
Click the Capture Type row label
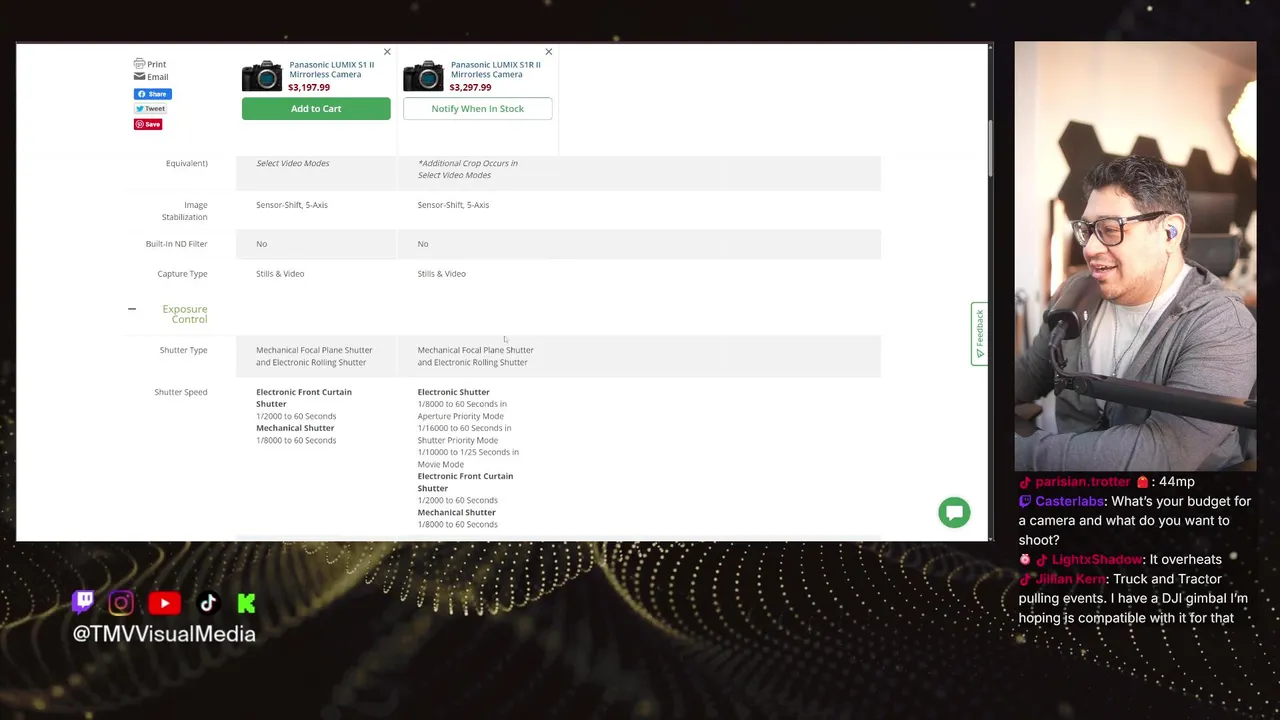tap(182, 274)
